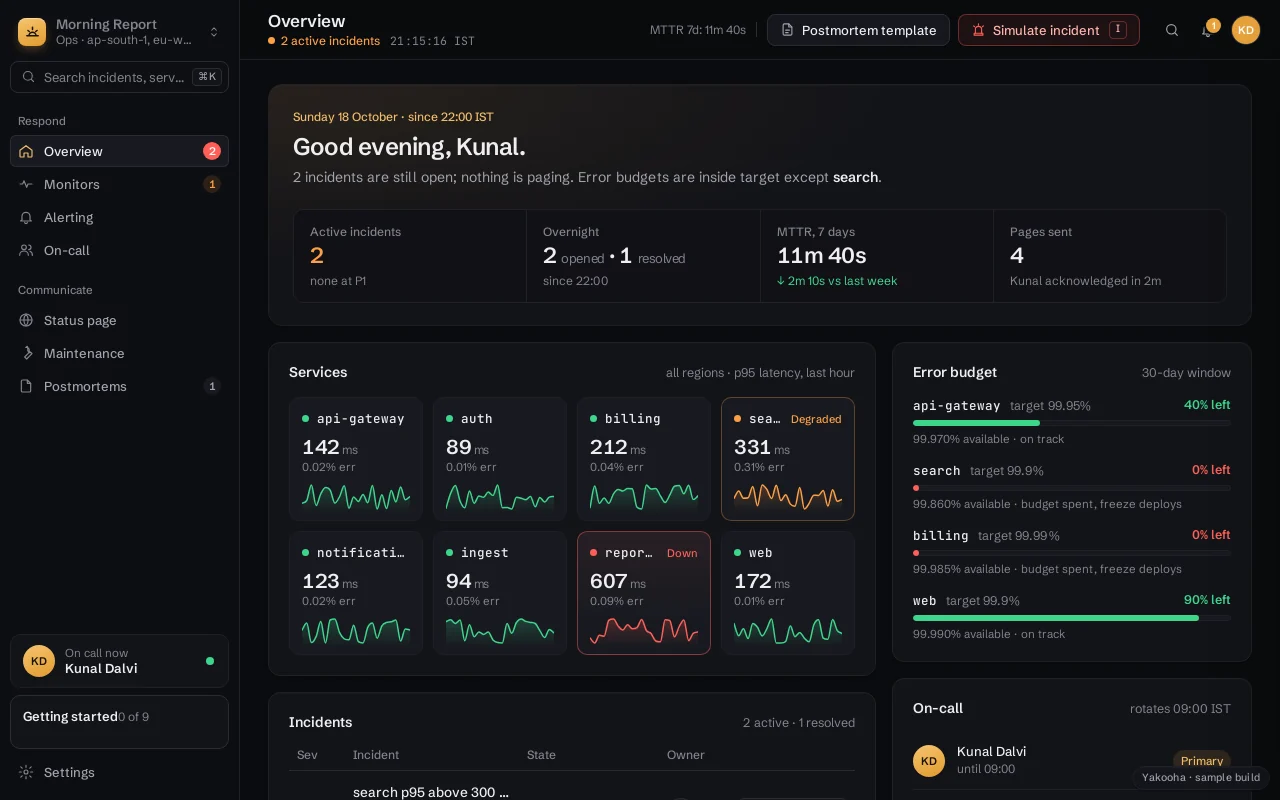This screenshot has height=800, width=1280.
Task: Click the Settings gear icon
Action: pyautogui.click(x=26, y=772)
